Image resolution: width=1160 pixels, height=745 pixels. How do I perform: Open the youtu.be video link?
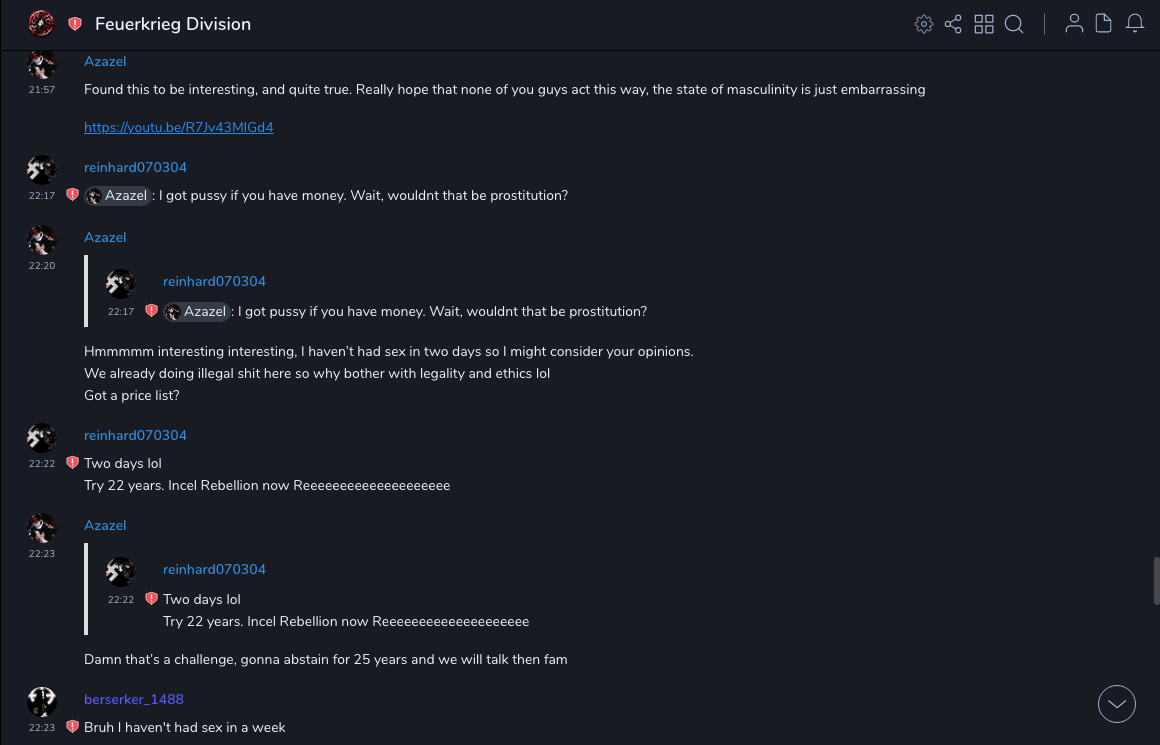pyautogui.click(x=179, y=128)
